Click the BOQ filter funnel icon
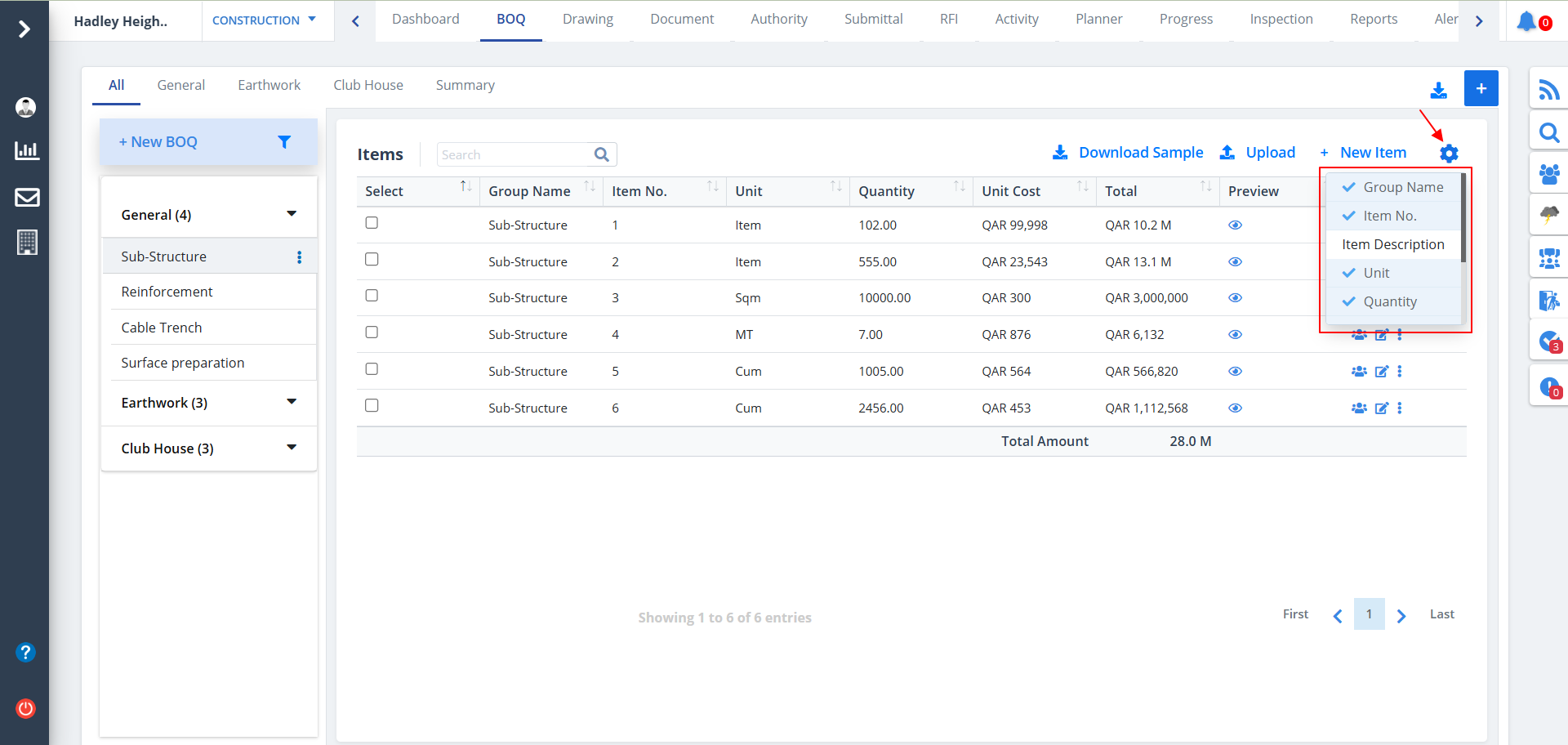The image size is (1568, 745). 284,142
